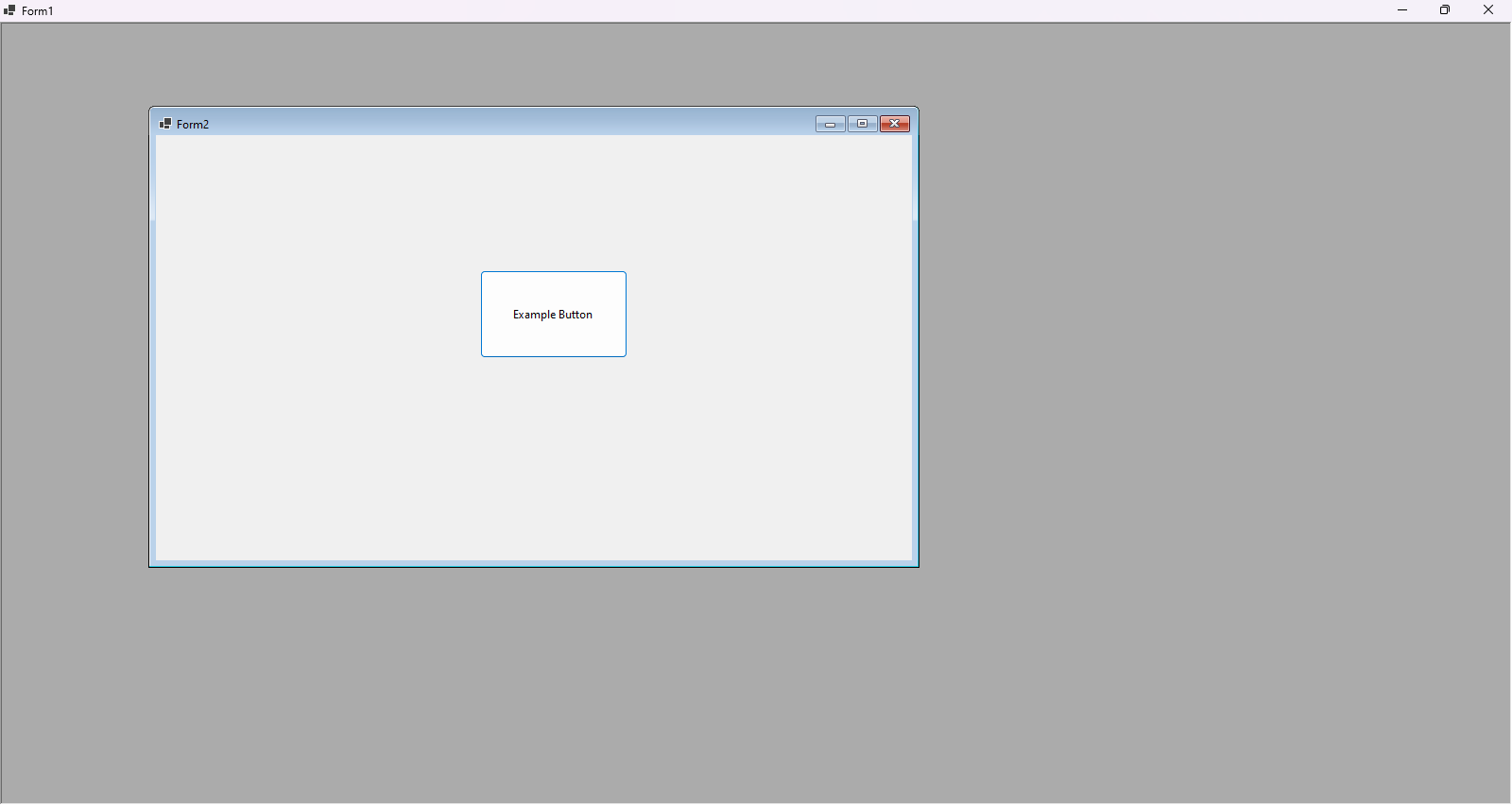Minimize the Form1 main window

tap(1402, 10)
